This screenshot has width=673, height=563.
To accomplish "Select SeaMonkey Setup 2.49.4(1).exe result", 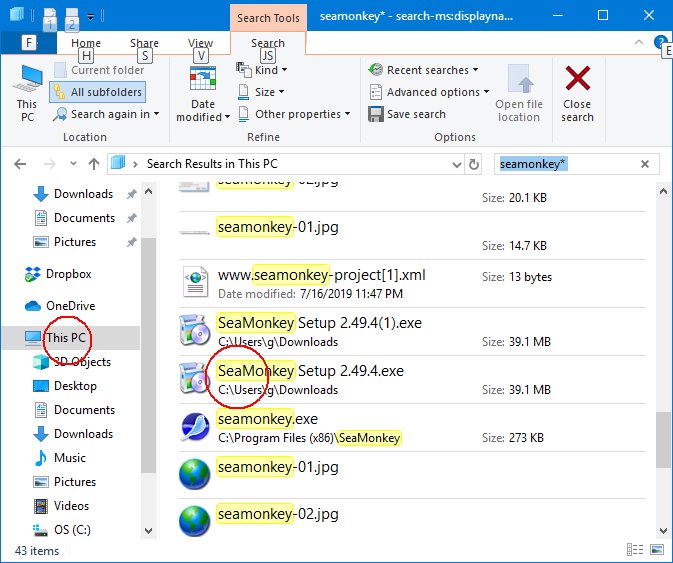I will click(x=412, y=332).
